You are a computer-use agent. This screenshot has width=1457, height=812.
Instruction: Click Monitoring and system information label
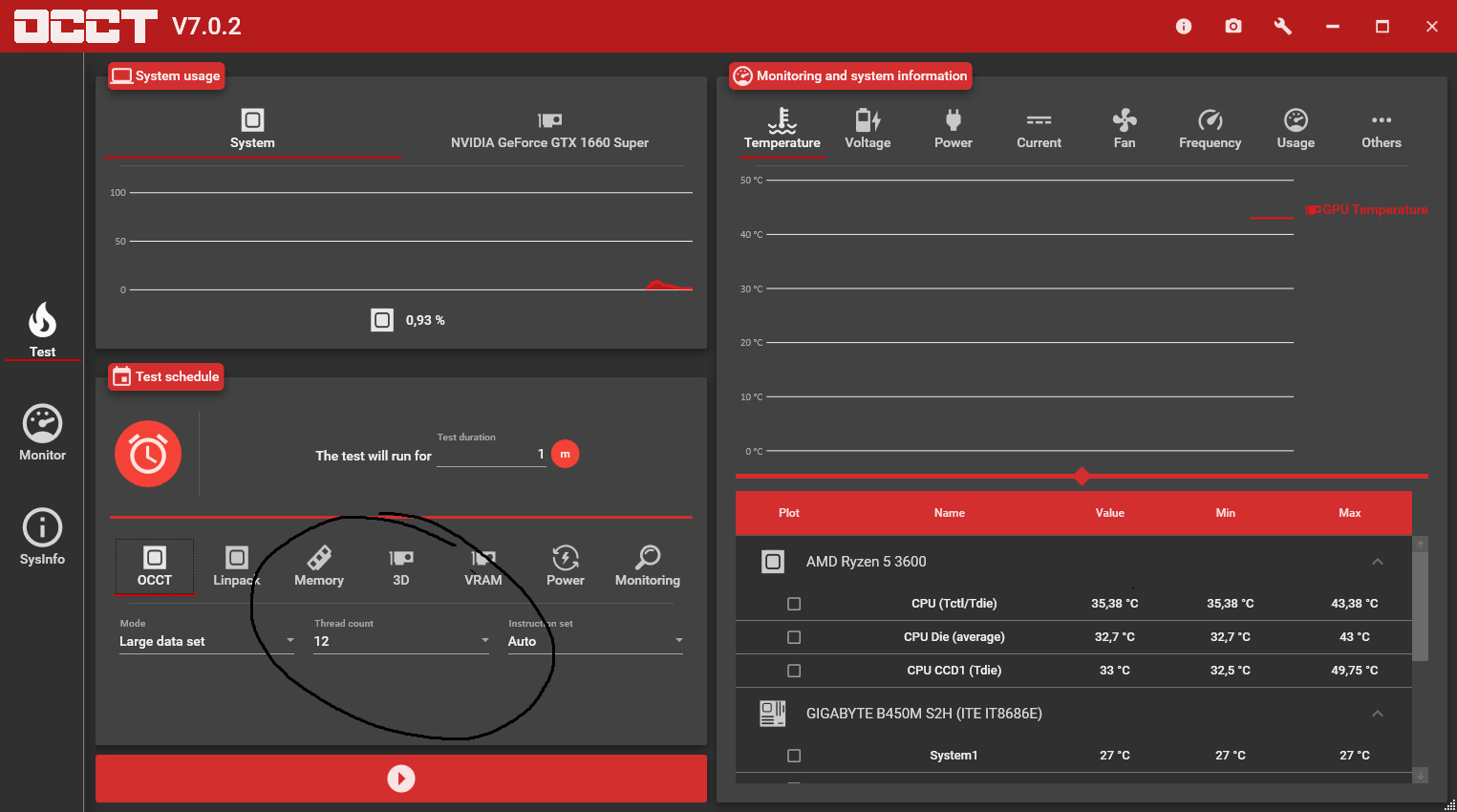point(850,75)
